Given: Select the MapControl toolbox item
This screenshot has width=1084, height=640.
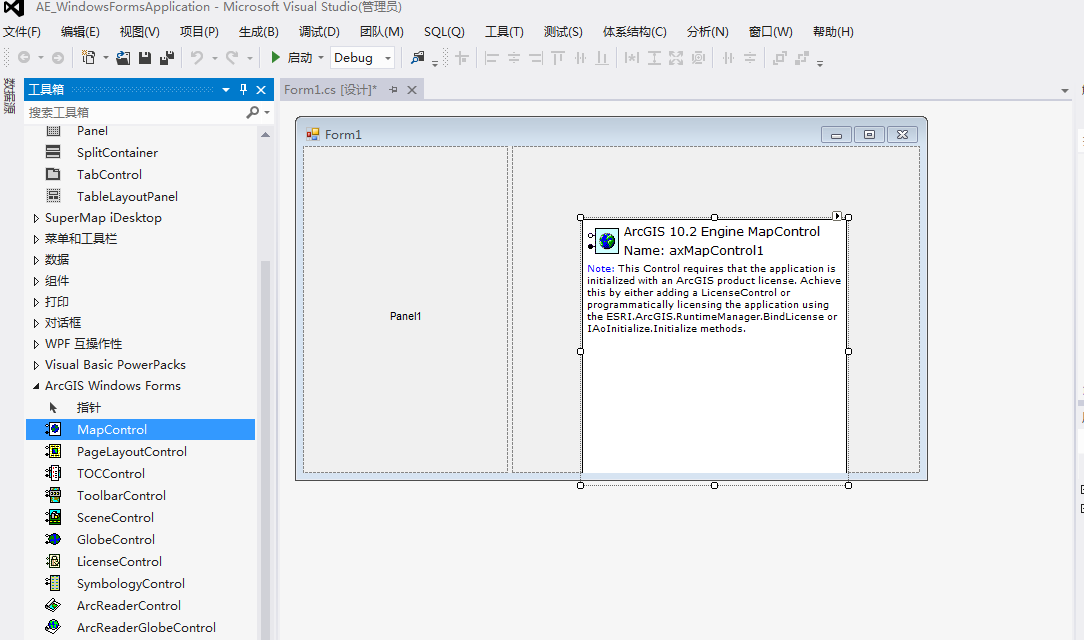Looking at the screenshot, I should click(140, 430).
